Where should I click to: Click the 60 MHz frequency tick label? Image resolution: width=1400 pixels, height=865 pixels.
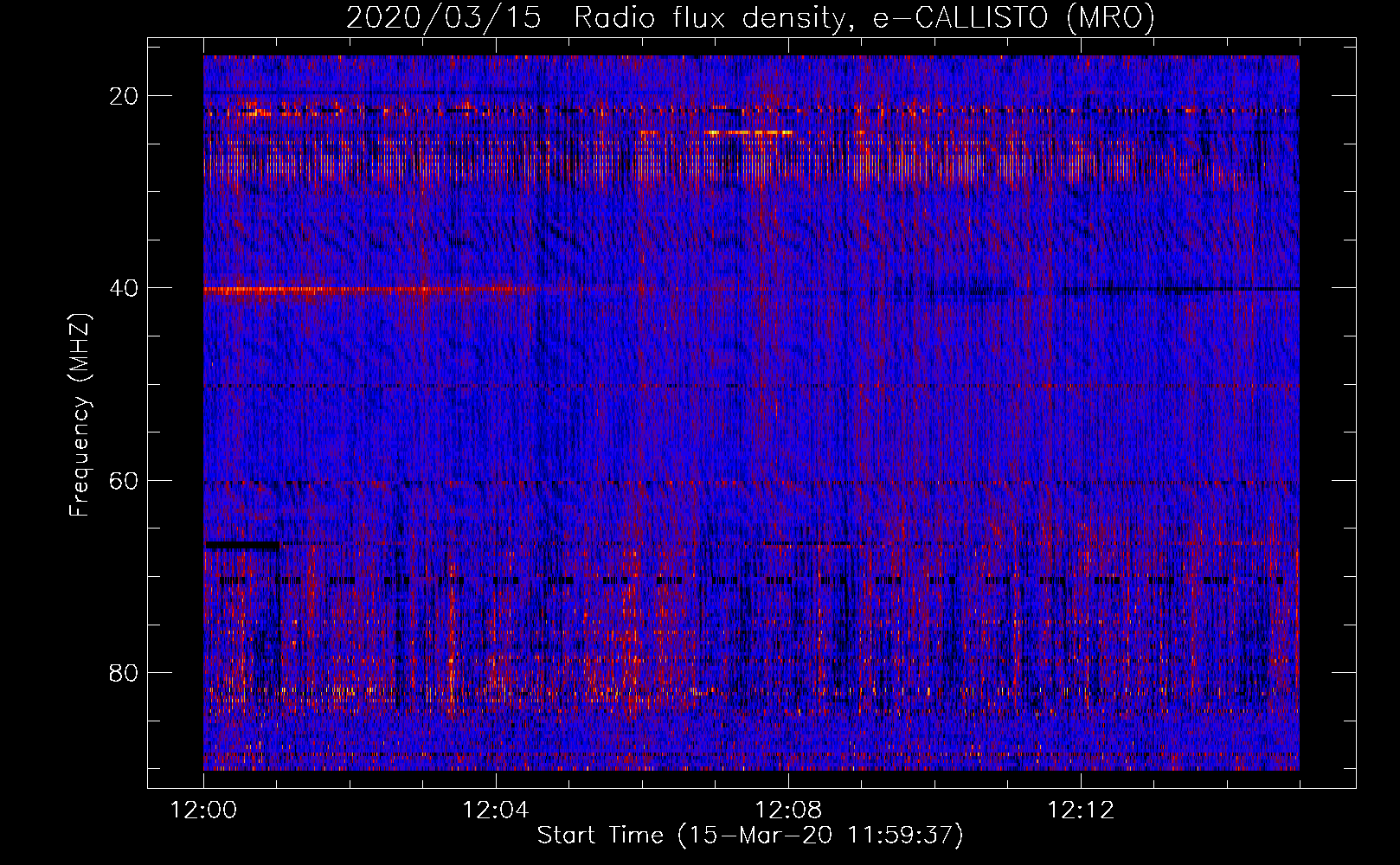pos(124,480)
